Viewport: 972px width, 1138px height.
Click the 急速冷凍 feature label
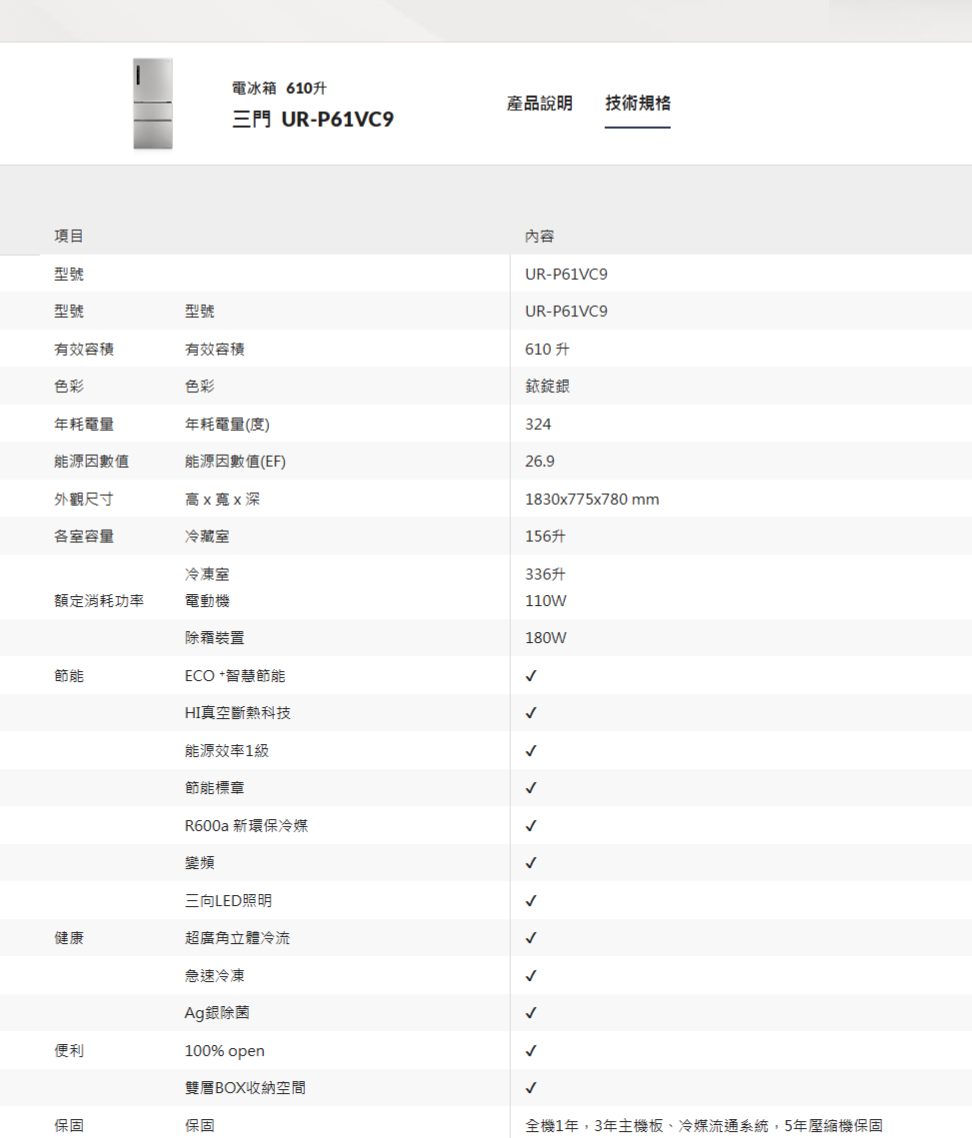(214, 975)
